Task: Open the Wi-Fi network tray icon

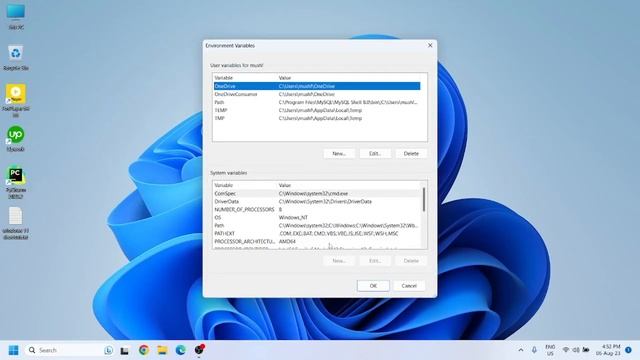Action: (566, 350)
